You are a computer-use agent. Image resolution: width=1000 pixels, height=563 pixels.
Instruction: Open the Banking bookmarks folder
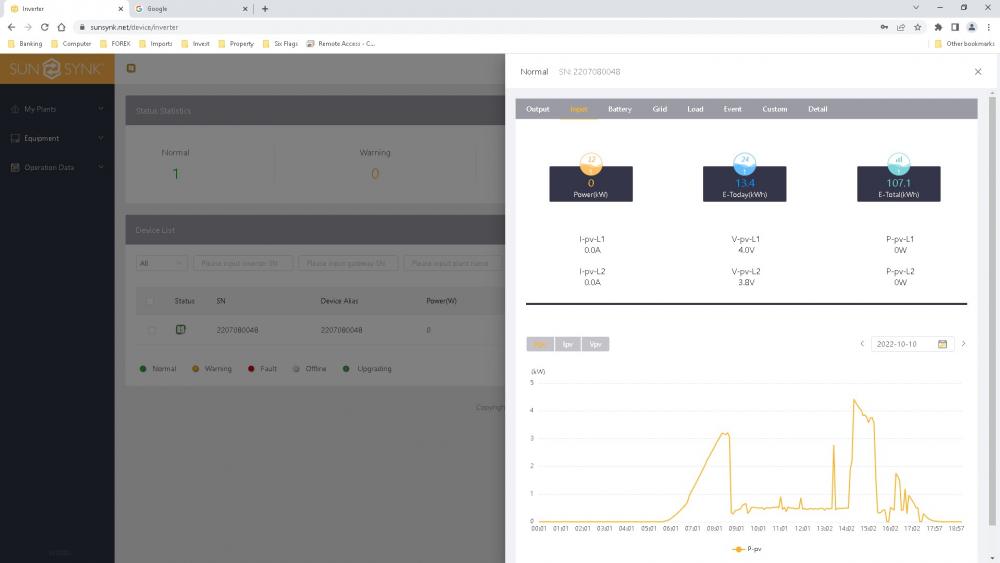pyautogui.click(x=25, y=44)
